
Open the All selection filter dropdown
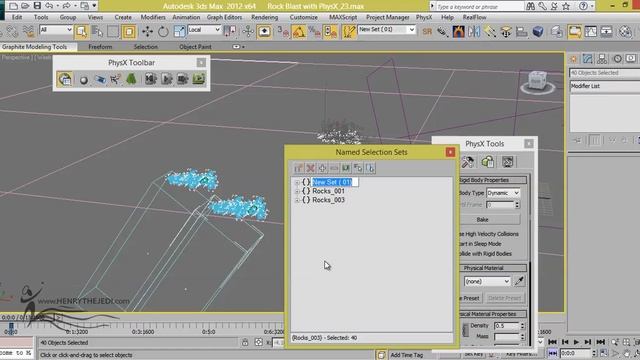(x=56, y=30)
